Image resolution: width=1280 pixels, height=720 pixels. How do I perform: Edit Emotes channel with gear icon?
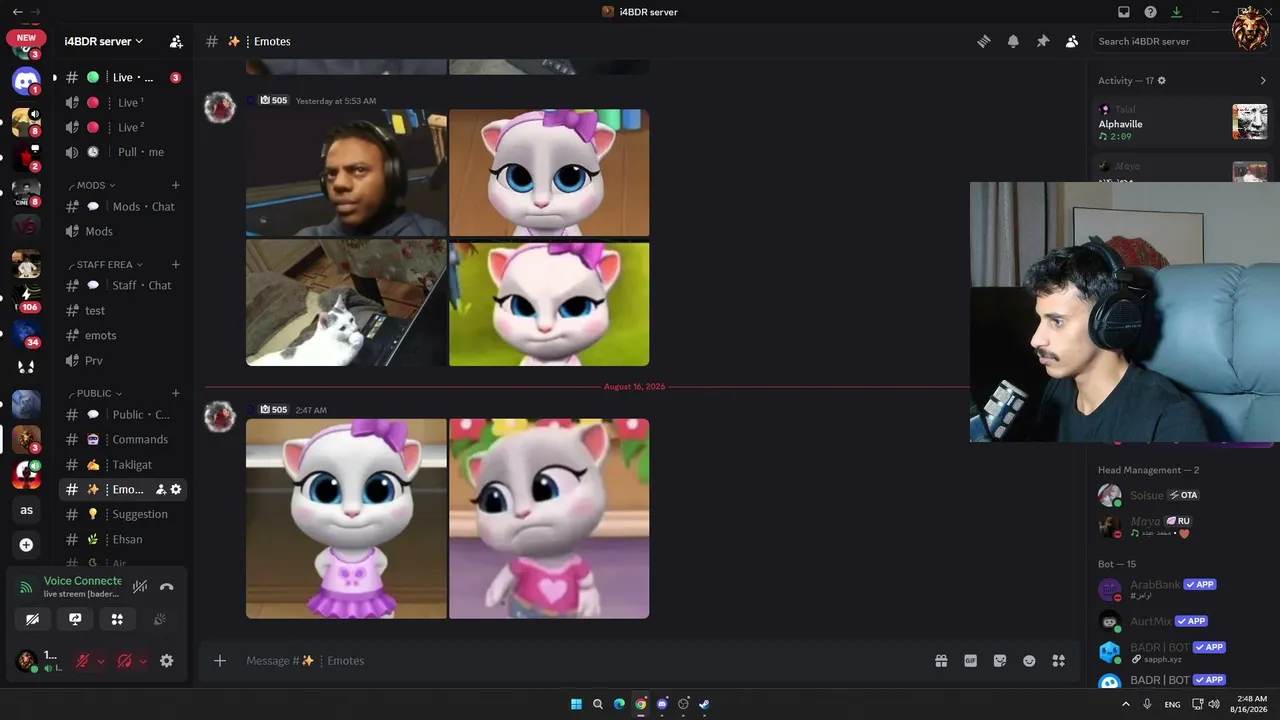pyautogui.click(x=176, y=489)
